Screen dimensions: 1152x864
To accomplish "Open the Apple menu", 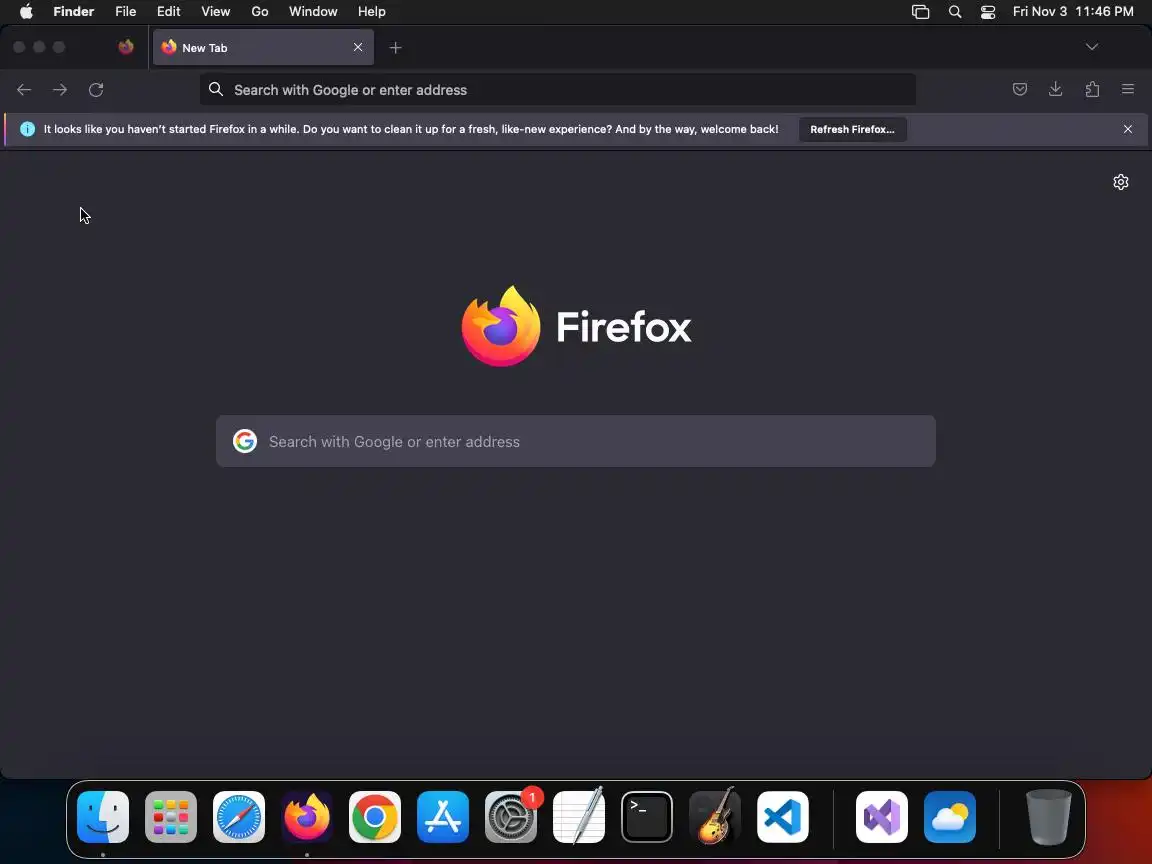I will click(26, 11).
